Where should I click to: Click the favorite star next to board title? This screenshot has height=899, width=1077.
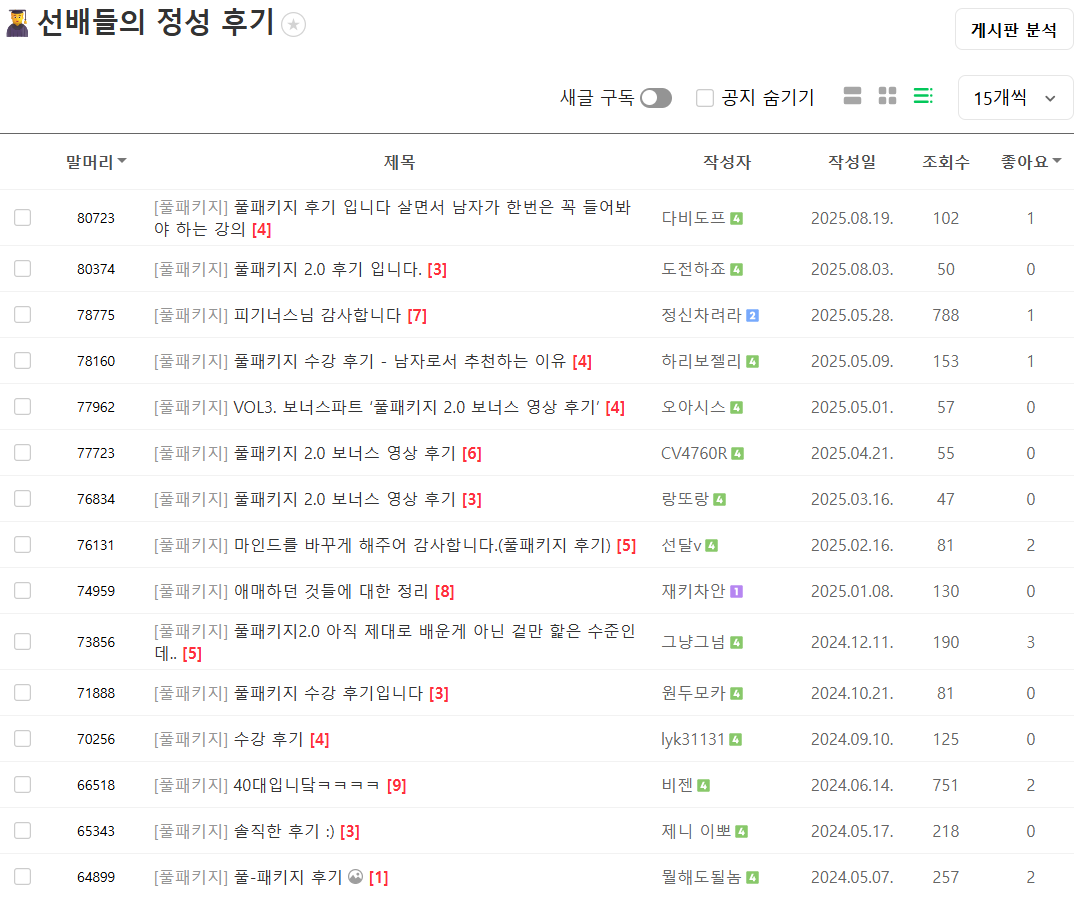coord(293,26)
